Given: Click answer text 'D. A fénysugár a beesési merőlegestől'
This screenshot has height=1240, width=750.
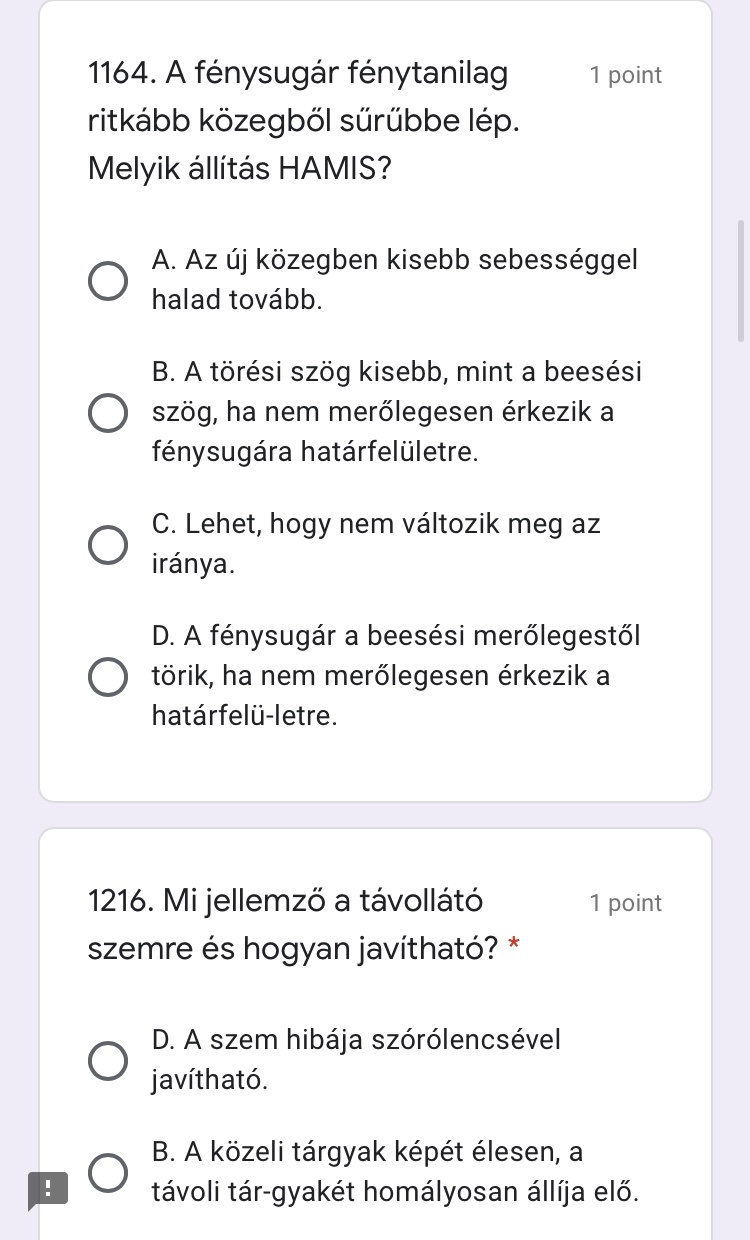Looking at the screenshot, I should click(396, 636).
